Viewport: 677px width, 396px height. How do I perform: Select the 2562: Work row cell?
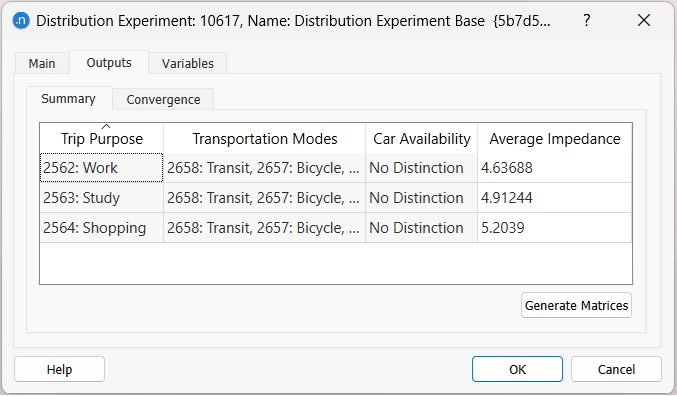pos(101,168)
